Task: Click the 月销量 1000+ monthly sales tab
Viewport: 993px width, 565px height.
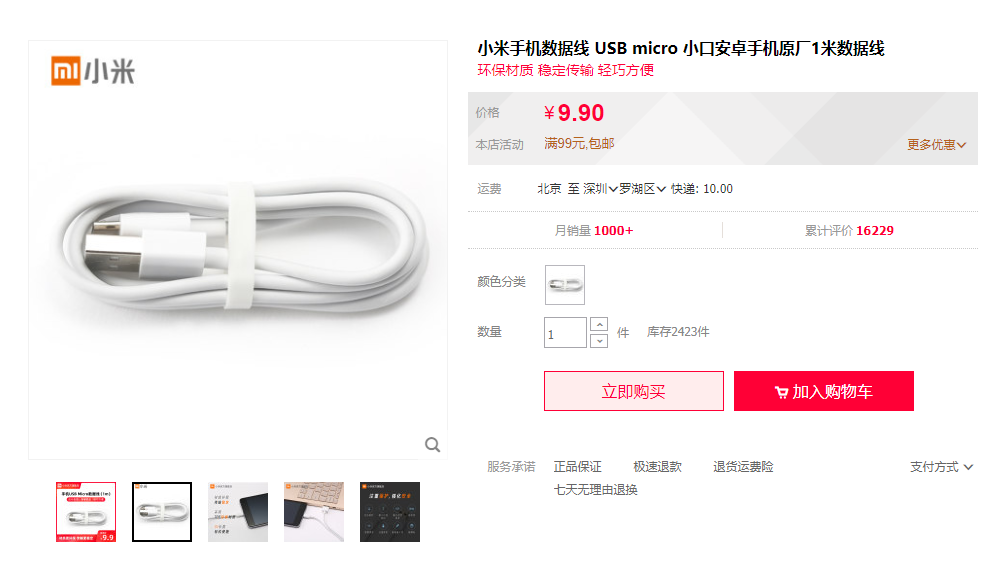Action: coord(594,231)
